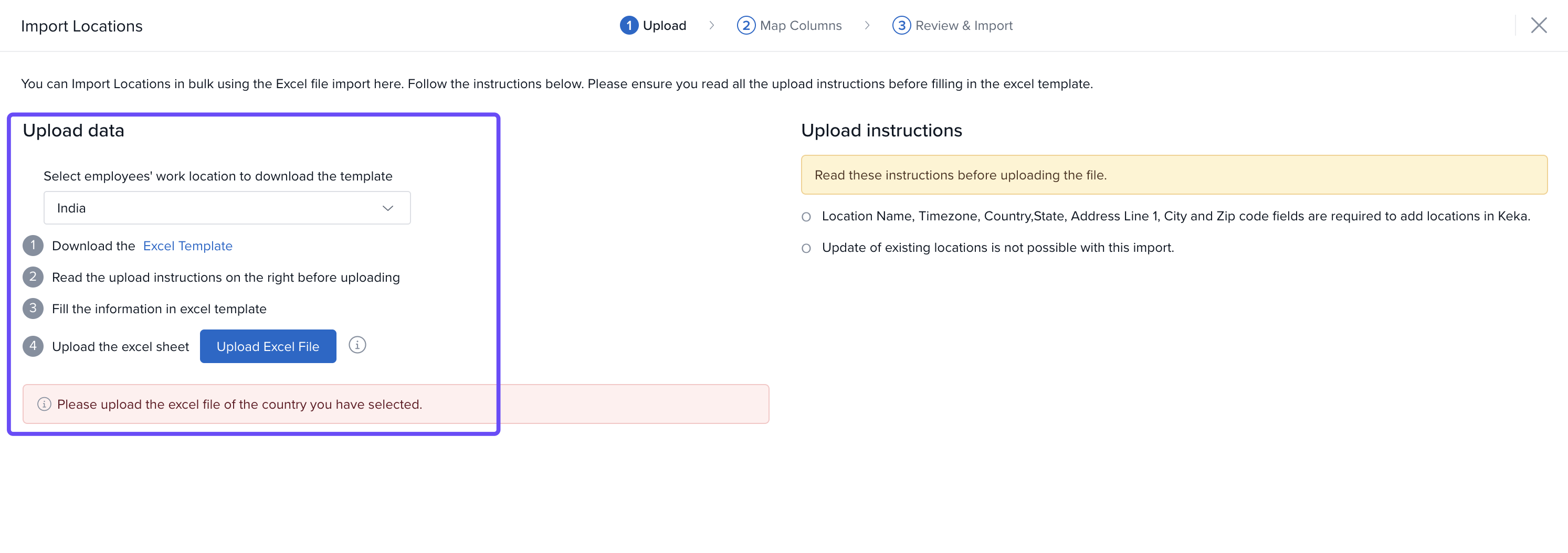This screenshot has height=553, width=1568.
Task: Click the info icon beside Upload Excel File
Action: tap(357, 345)
